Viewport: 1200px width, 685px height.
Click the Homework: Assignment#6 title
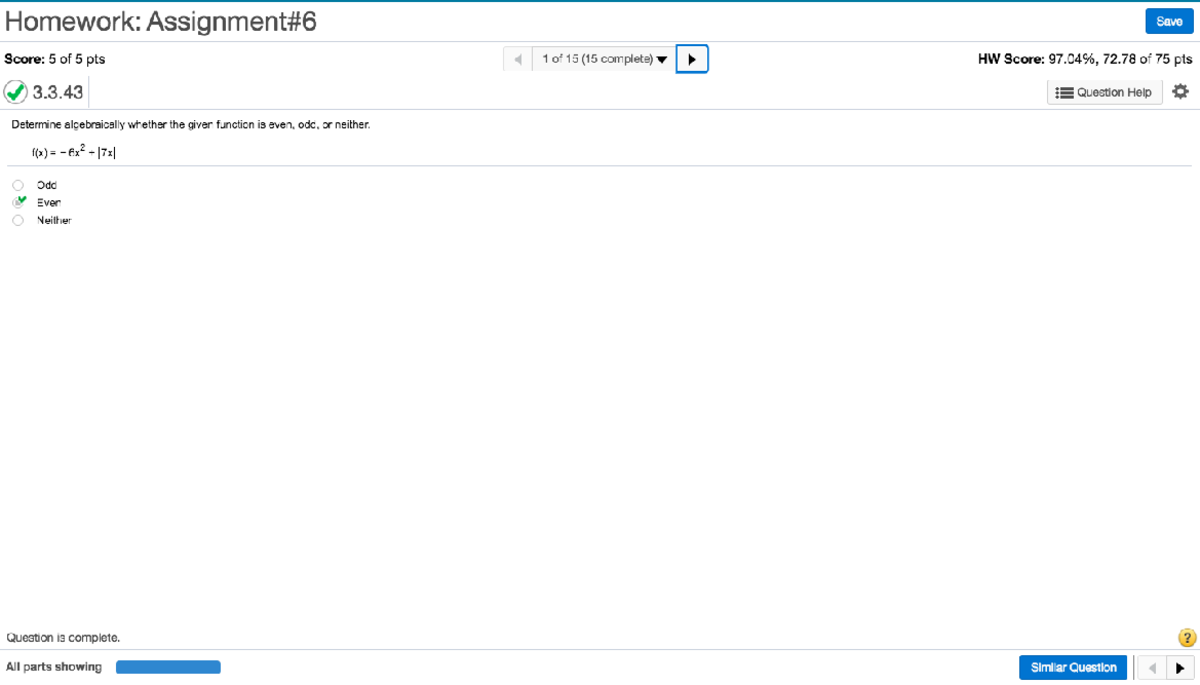[x=158, y=20]
